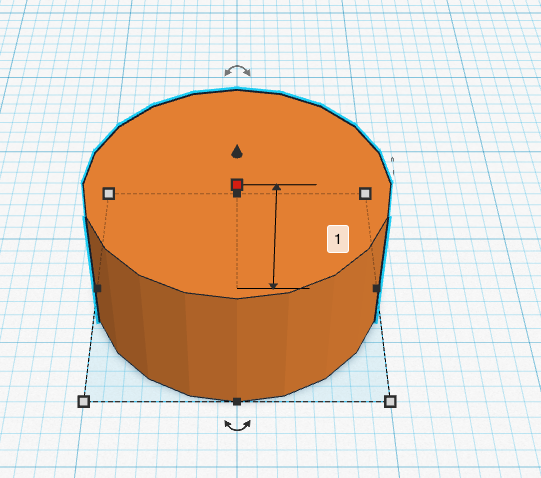The height and width of the screenshot is (478, 541).
Task: Select the black front-edge midpoint handle
Action: coord(237,401)
